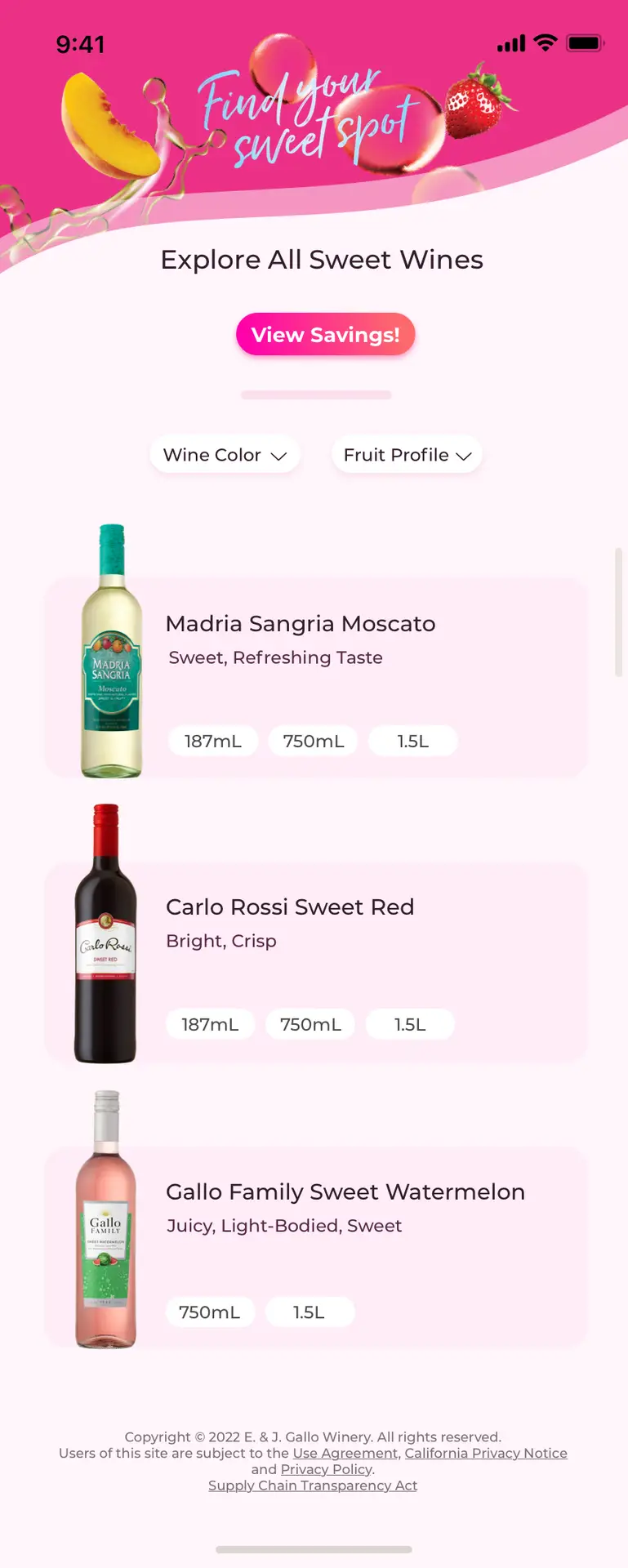The width and height of the screenshot is (628, 1568).
Task: Select 1.5L size for Madria Sangria Moscato
Action: pos(412,741)
